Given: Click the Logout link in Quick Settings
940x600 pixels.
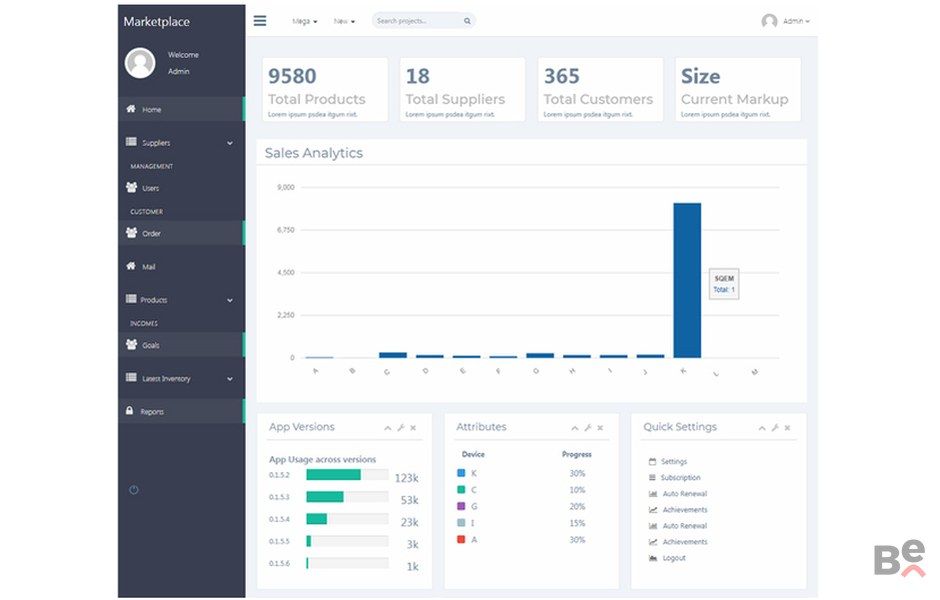Looking at the screenshot, I should tap(673, 558).
